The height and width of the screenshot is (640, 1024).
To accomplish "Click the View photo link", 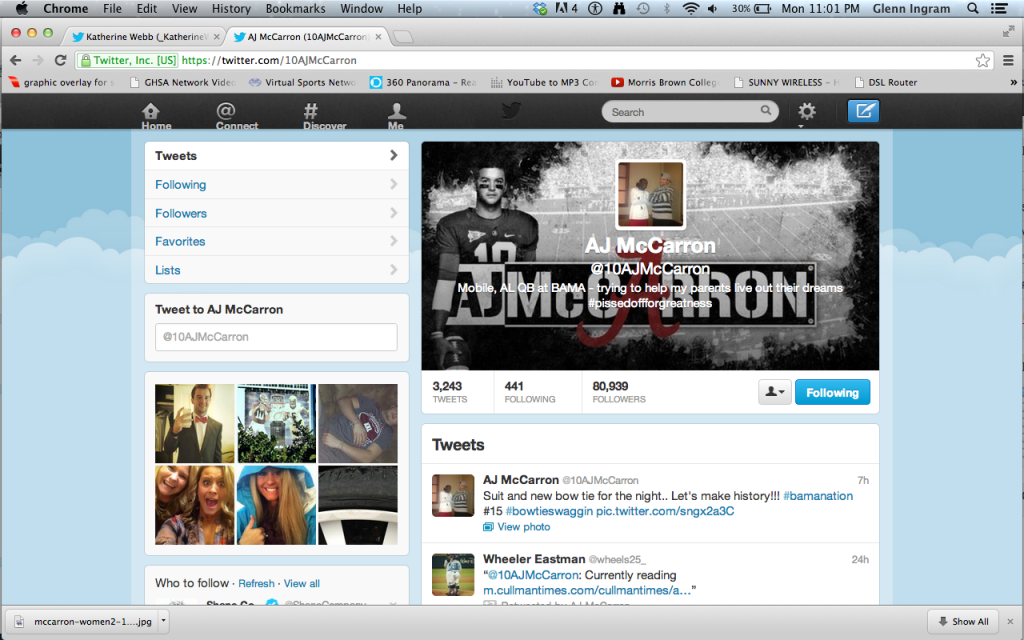I will (x=523, y=527).
